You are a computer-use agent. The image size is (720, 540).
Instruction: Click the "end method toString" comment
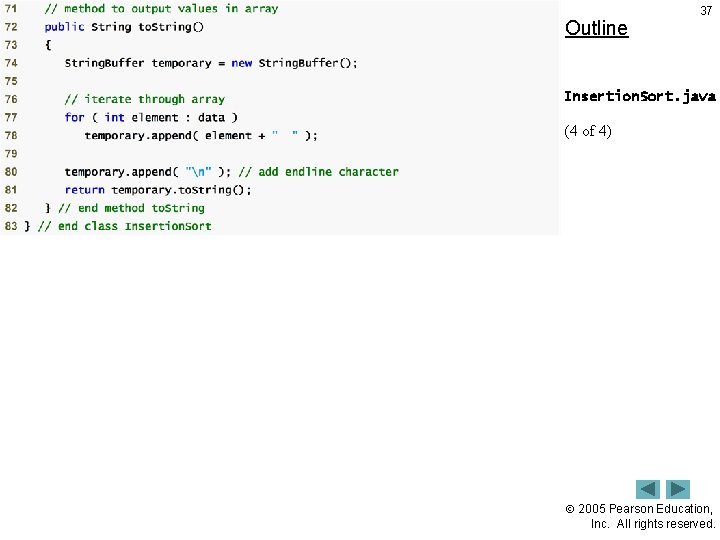point(131,208)
